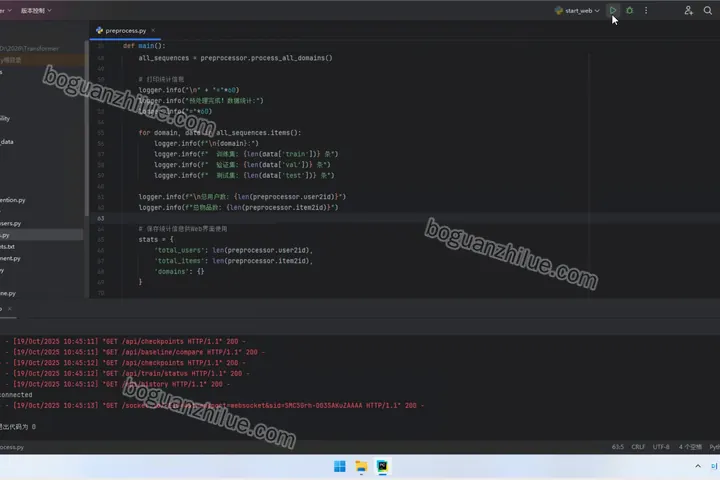Click line number 63 in the gutter
720x480 pixels.
pos(101,218)
